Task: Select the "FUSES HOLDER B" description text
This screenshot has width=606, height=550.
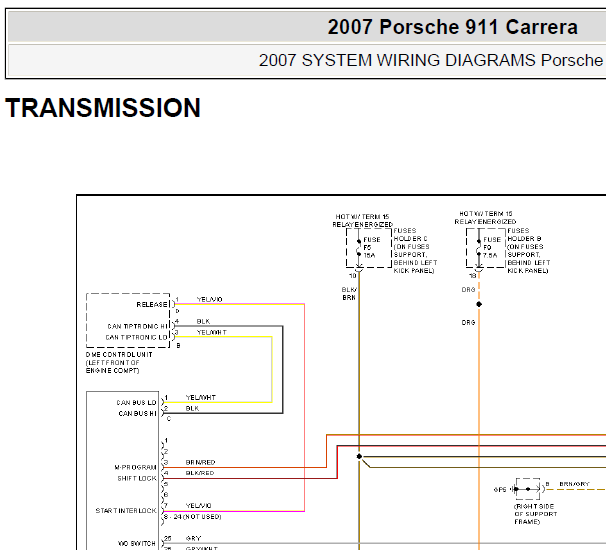Action: (x=529, y=250)
